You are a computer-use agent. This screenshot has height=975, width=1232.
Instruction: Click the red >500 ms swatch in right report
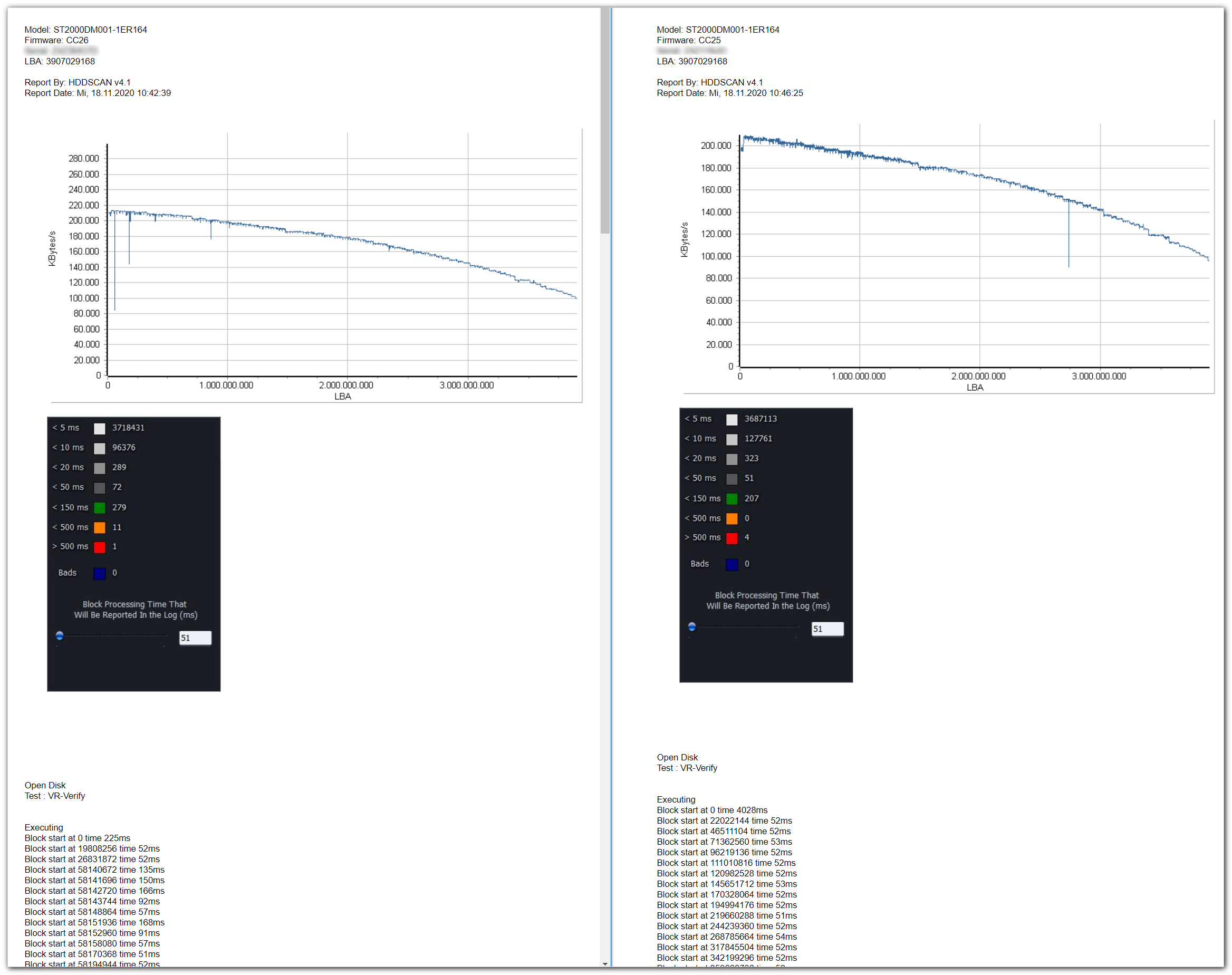pyautogui.click(x=731, y=538)
